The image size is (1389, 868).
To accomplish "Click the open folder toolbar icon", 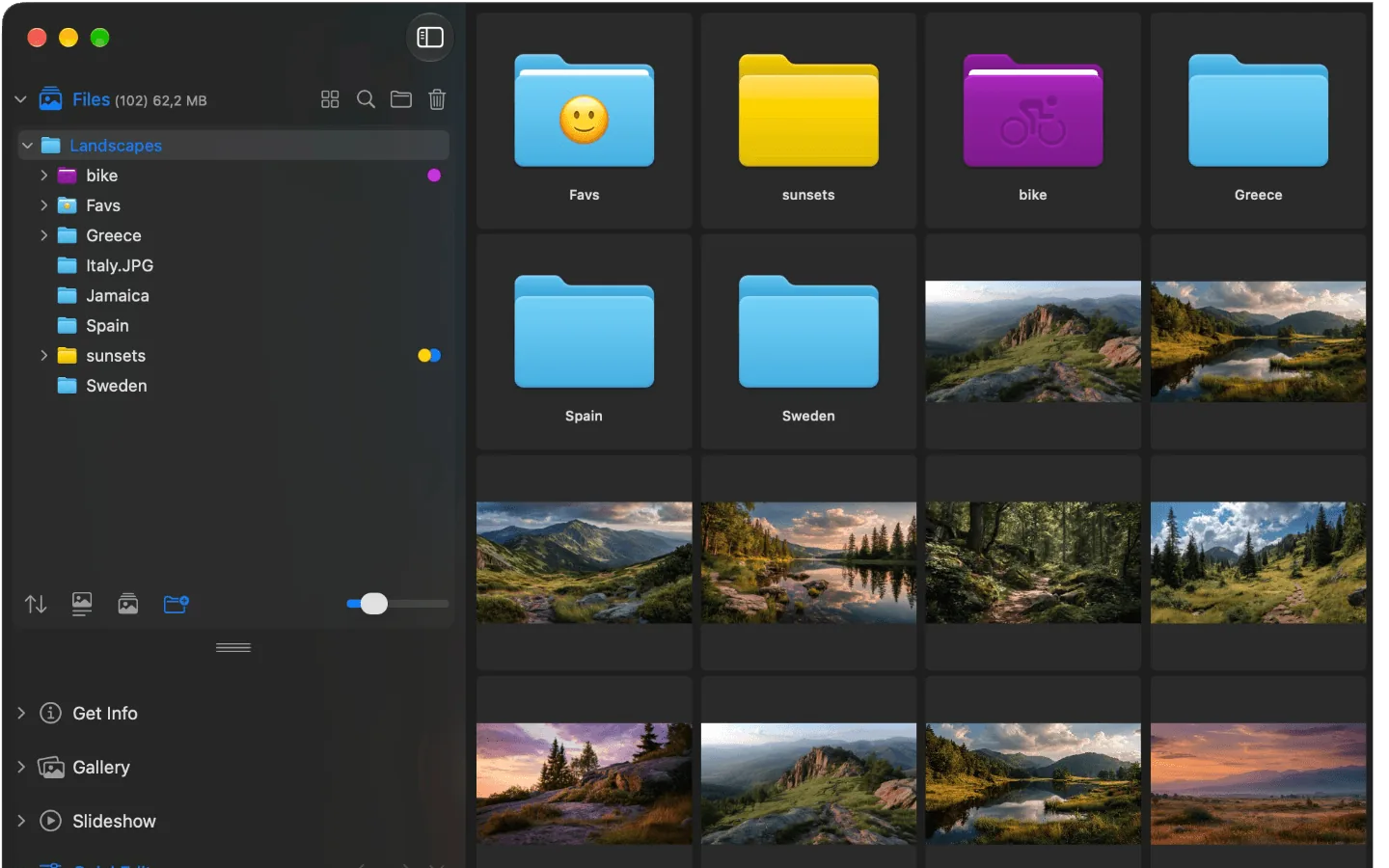I will [x=401, y=99].
